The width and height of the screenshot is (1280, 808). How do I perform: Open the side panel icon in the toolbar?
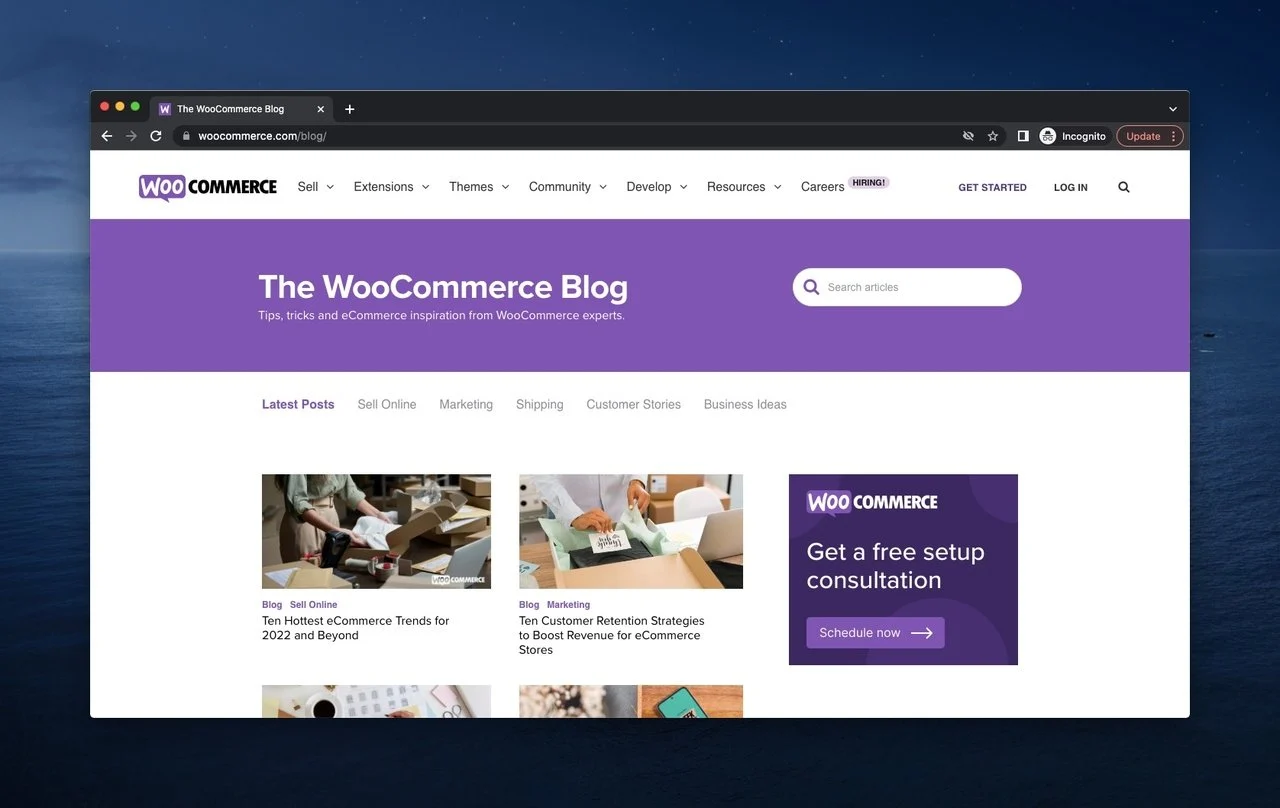(1023, 136)
